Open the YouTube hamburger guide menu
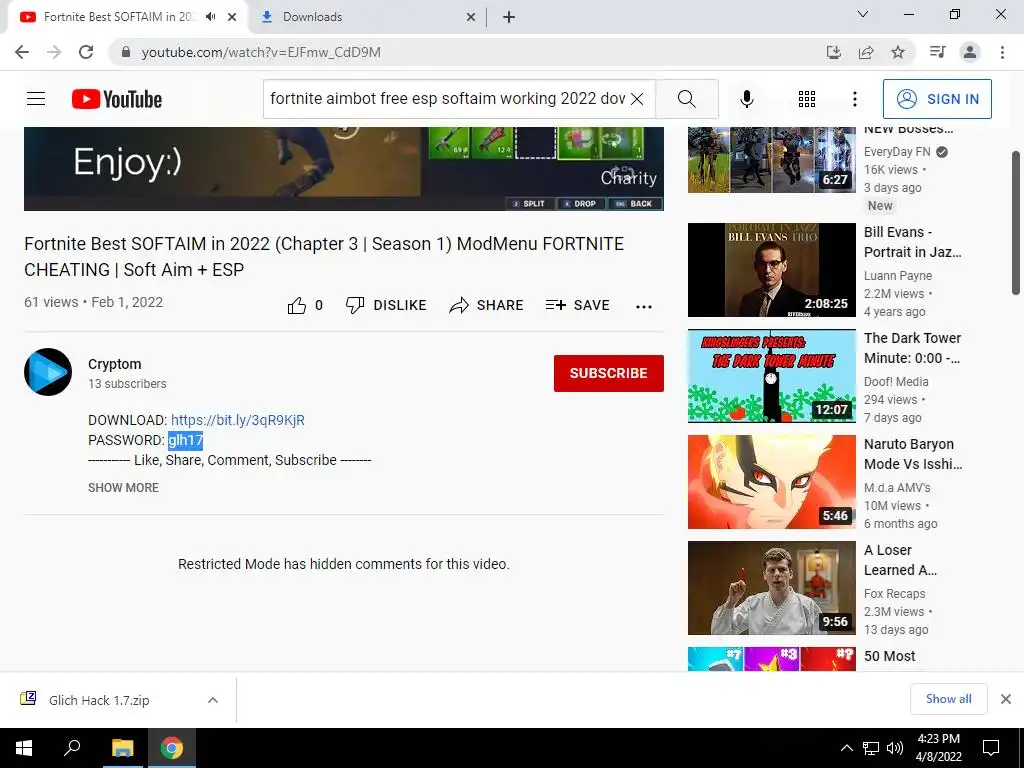 tap(36, 99)
